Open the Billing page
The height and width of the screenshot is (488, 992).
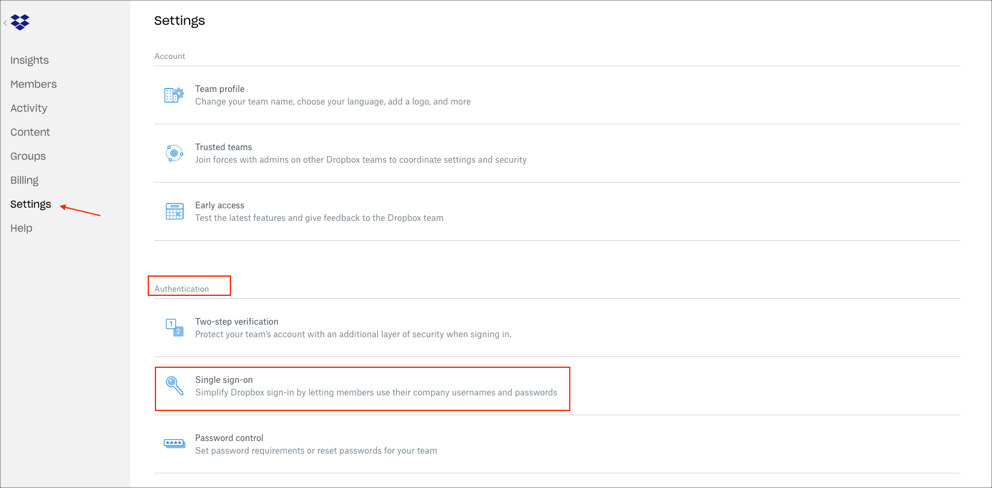click(x=24, y=180)
